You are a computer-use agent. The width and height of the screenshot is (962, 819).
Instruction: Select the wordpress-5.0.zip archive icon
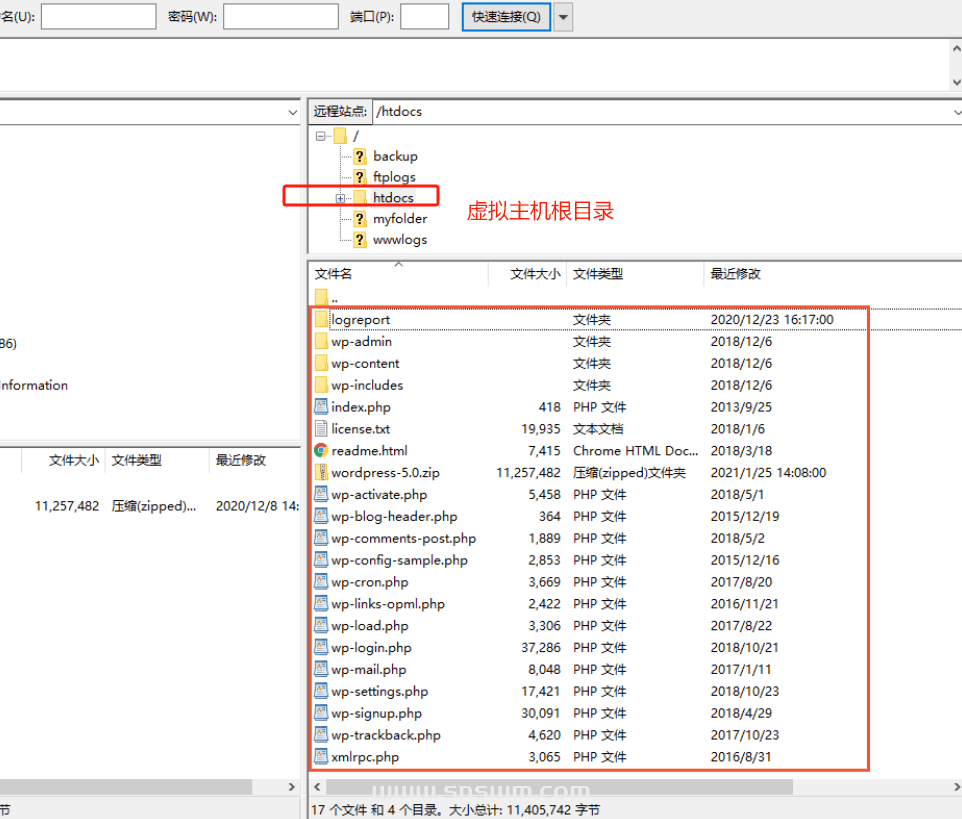pos(322,472)
